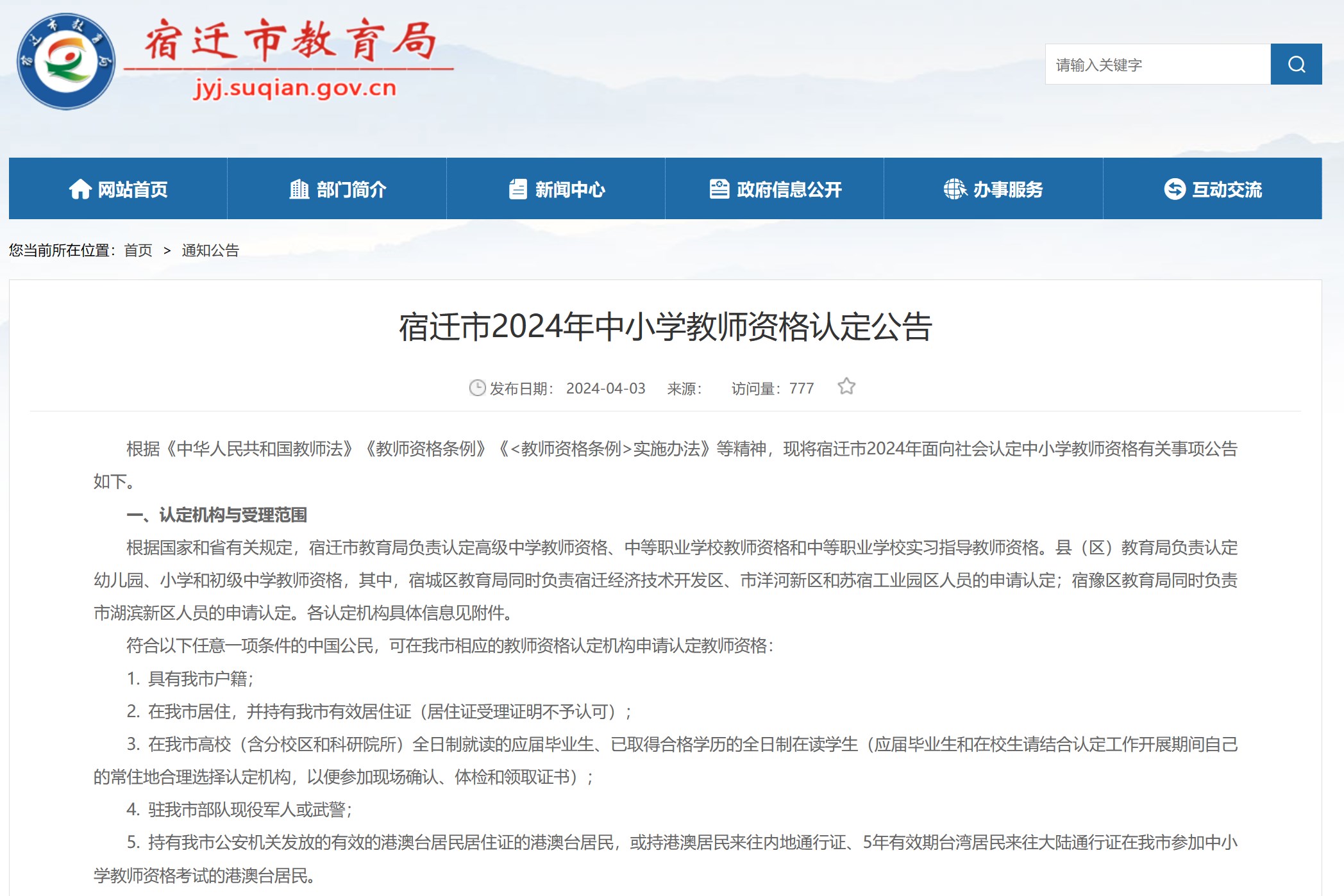
Task: Click the clock icon by publish date
Action: point(477,388)
